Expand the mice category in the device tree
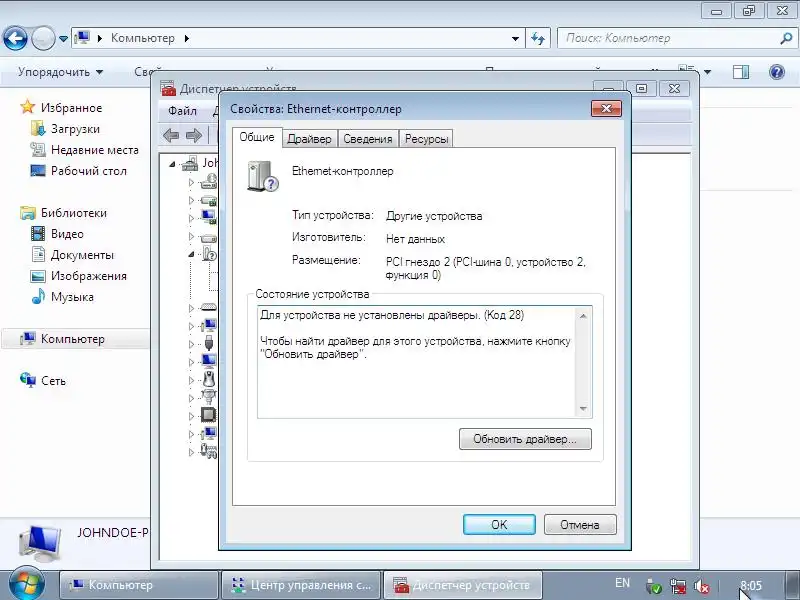This screenshot has width=800, height=600. pos(191,380)
